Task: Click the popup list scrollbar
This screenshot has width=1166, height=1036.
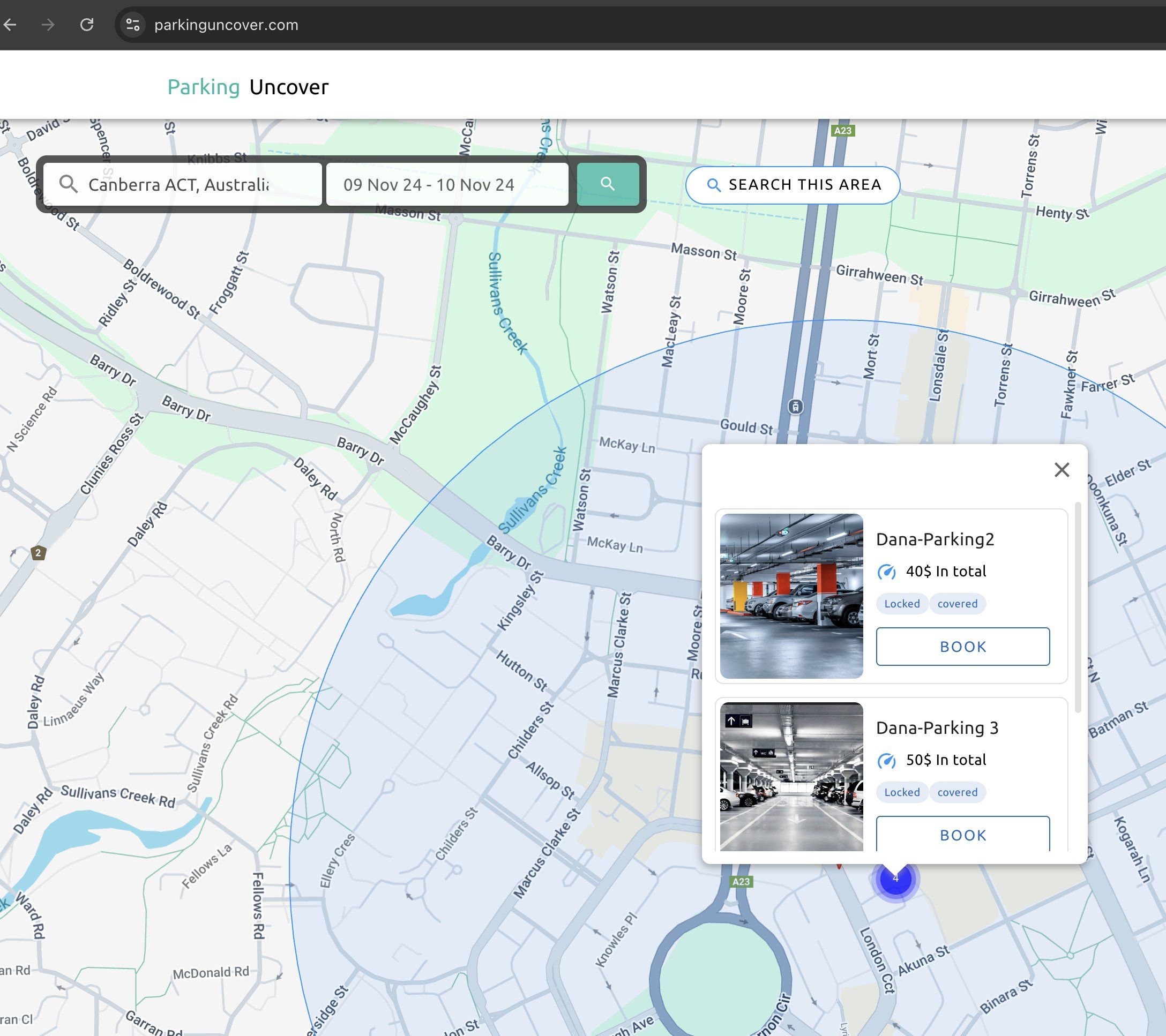Action: (1078, 607)
